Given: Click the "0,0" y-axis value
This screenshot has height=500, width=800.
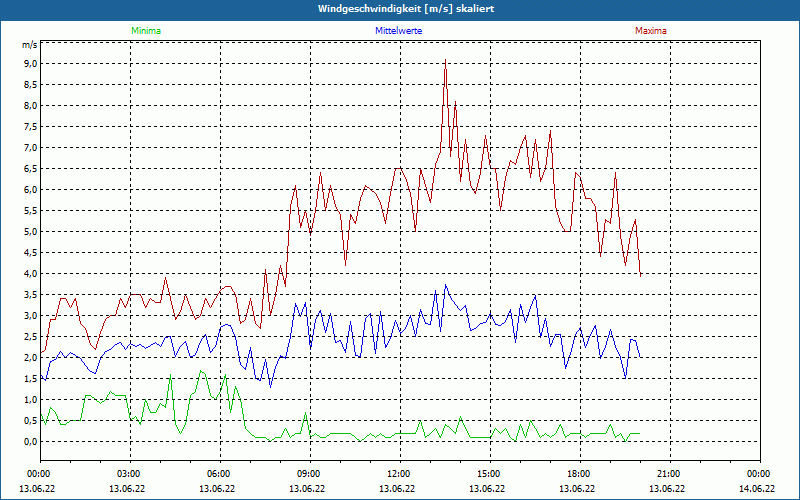Looking at the screenshot, I should [31, 442].
